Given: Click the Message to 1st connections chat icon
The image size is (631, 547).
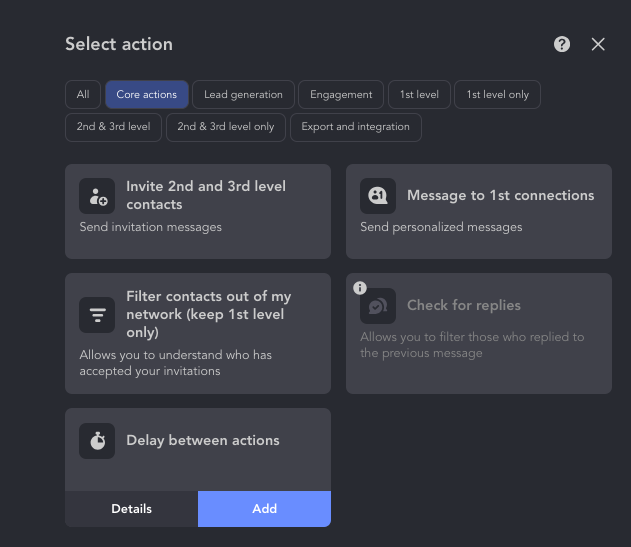Looking at the screenshot, I should tap(378, 196).
